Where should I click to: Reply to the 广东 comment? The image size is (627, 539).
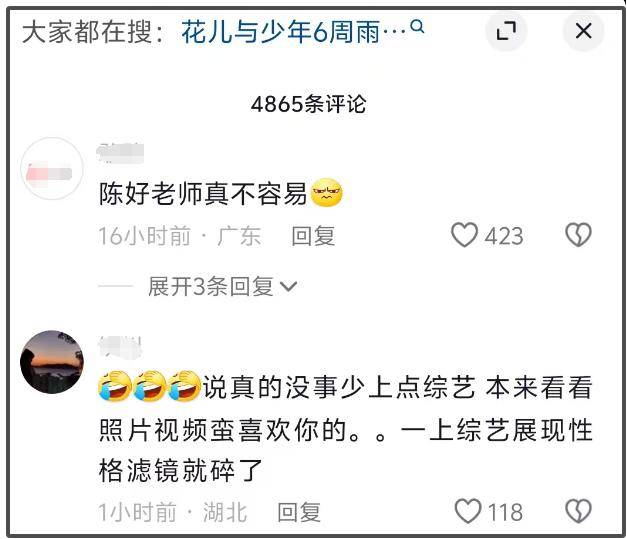[x=313, y=236]
